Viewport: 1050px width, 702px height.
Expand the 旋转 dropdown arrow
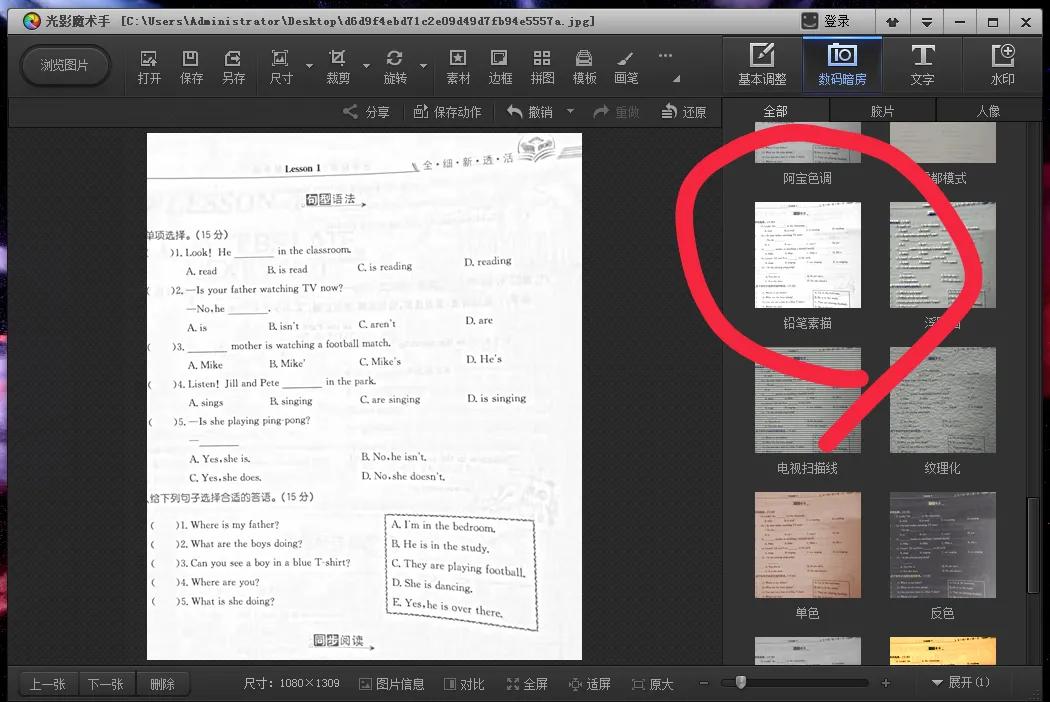(423, 66)
